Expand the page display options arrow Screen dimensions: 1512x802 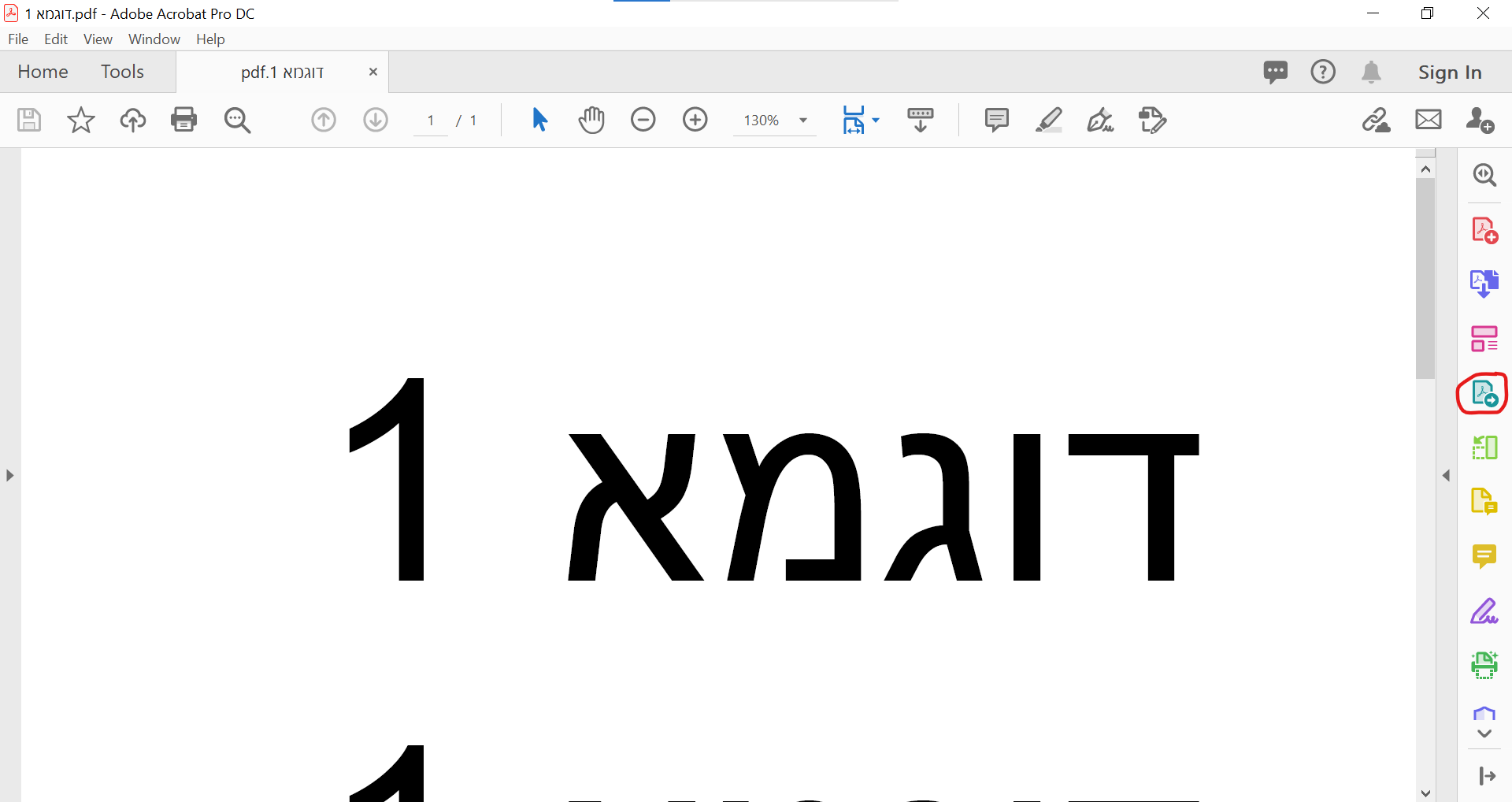pyautogui.click(x=876, y=120)
